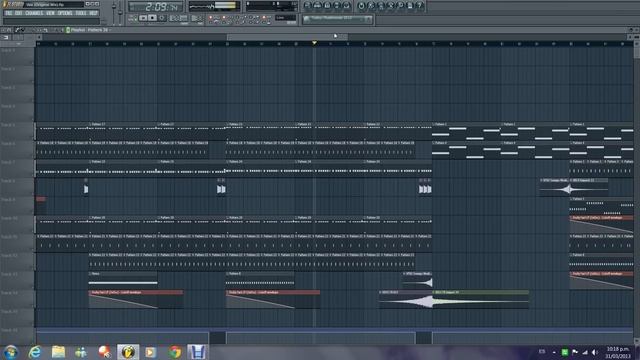This screenshot has height=360, width=640.
Task: Click the CPU and memory monitor panel
Action: pos(272,6)
